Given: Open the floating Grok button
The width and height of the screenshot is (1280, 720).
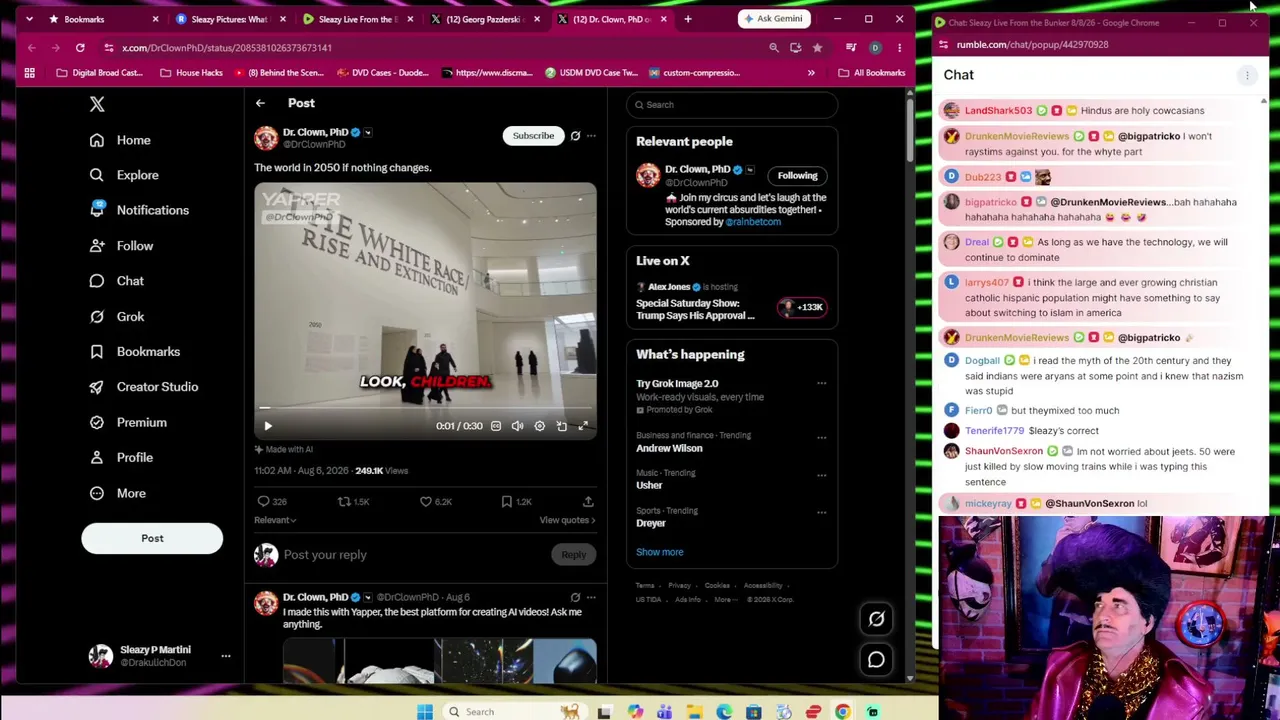Looking at the screenshot, I should pos(876,619).
